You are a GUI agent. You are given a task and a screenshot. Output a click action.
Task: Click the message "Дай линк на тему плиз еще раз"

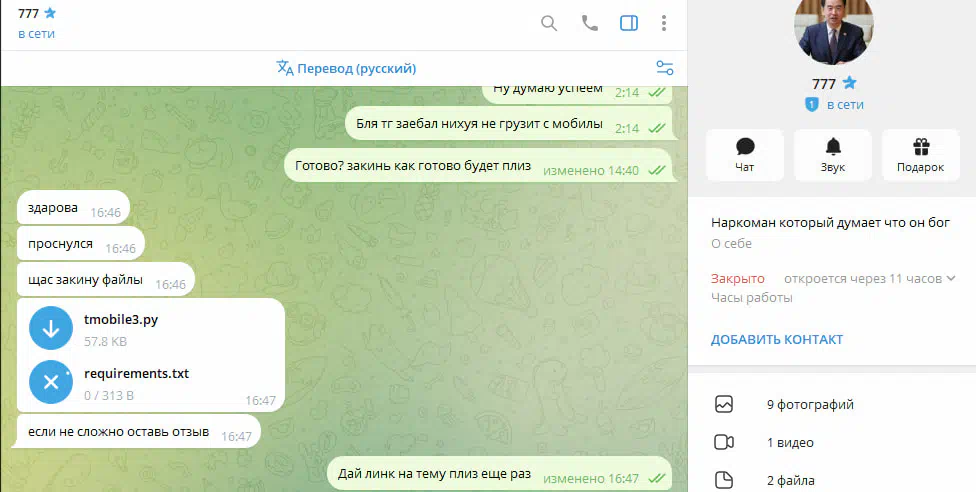[434, 474]
